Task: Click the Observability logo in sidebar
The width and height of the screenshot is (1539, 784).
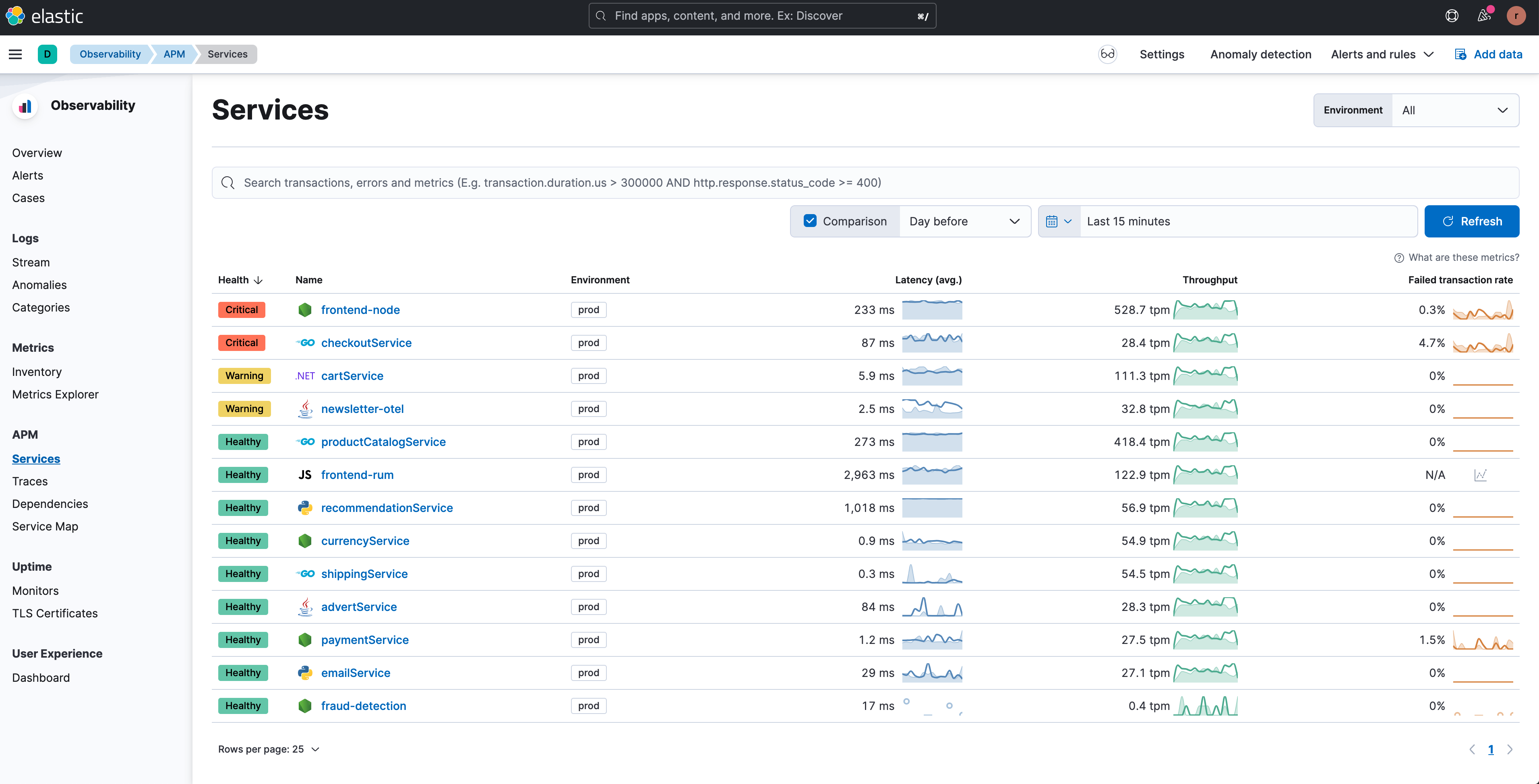Action: click(25, 107)
